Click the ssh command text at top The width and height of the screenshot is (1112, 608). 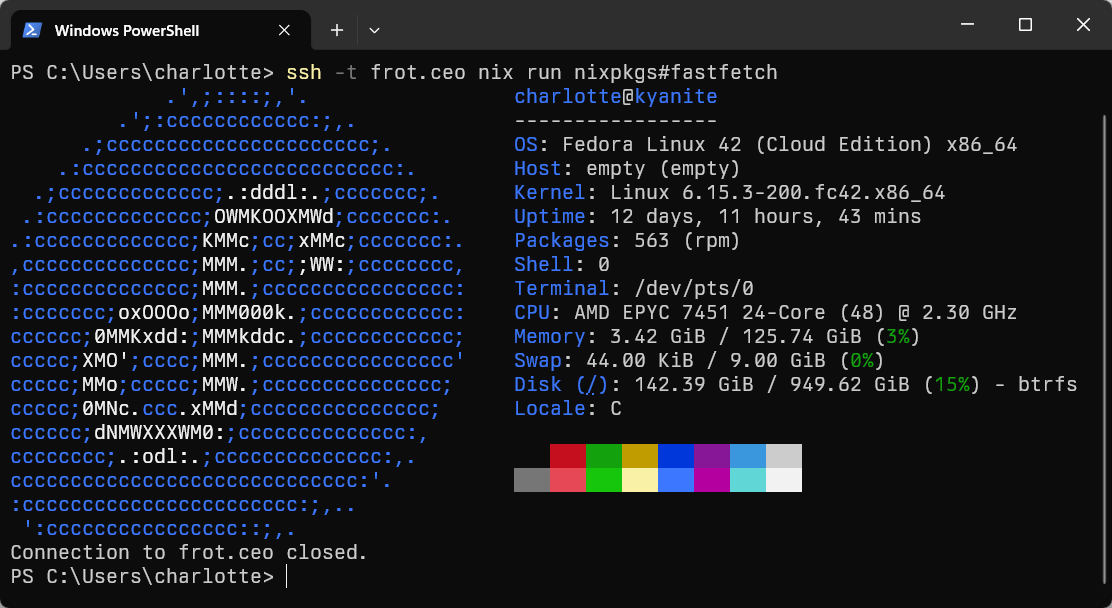[x=304, y=72]
